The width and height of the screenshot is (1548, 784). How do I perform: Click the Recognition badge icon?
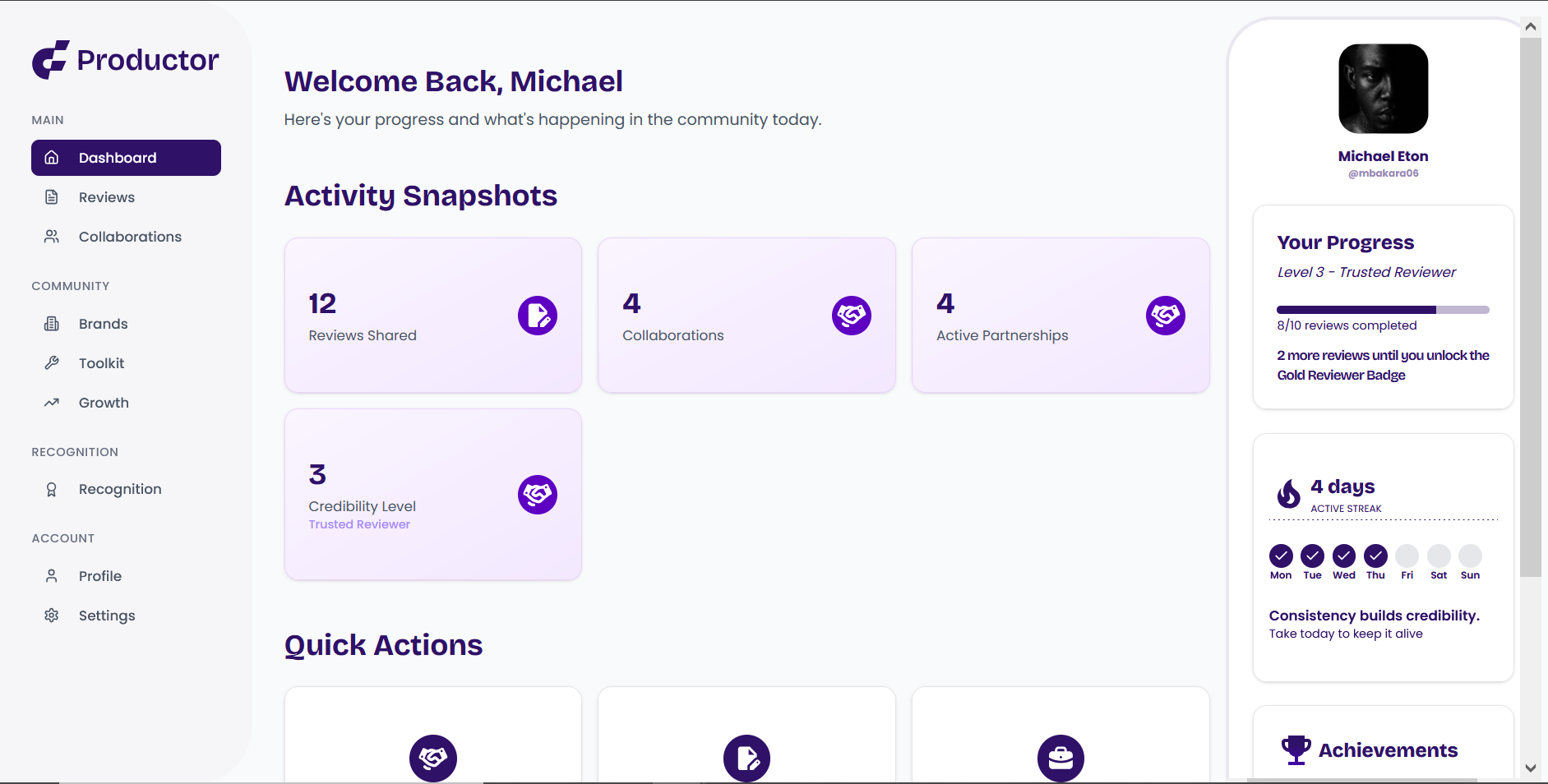52,488
